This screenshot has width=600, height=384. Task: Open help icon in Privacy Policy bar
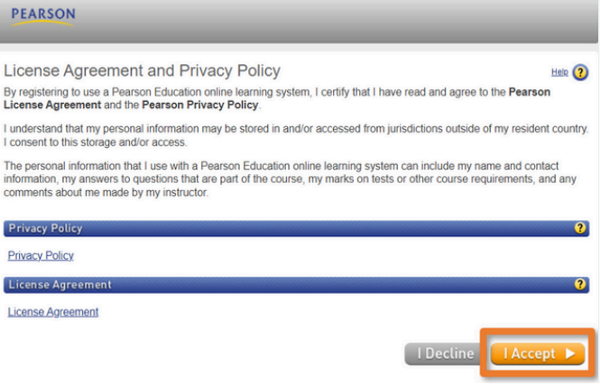click(x=580, y=228)
